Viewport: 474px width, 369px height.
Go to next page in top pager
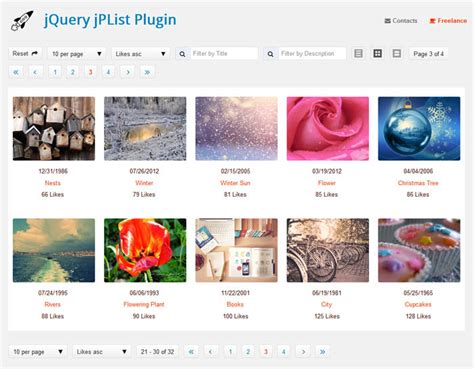(x=128, y=72)
